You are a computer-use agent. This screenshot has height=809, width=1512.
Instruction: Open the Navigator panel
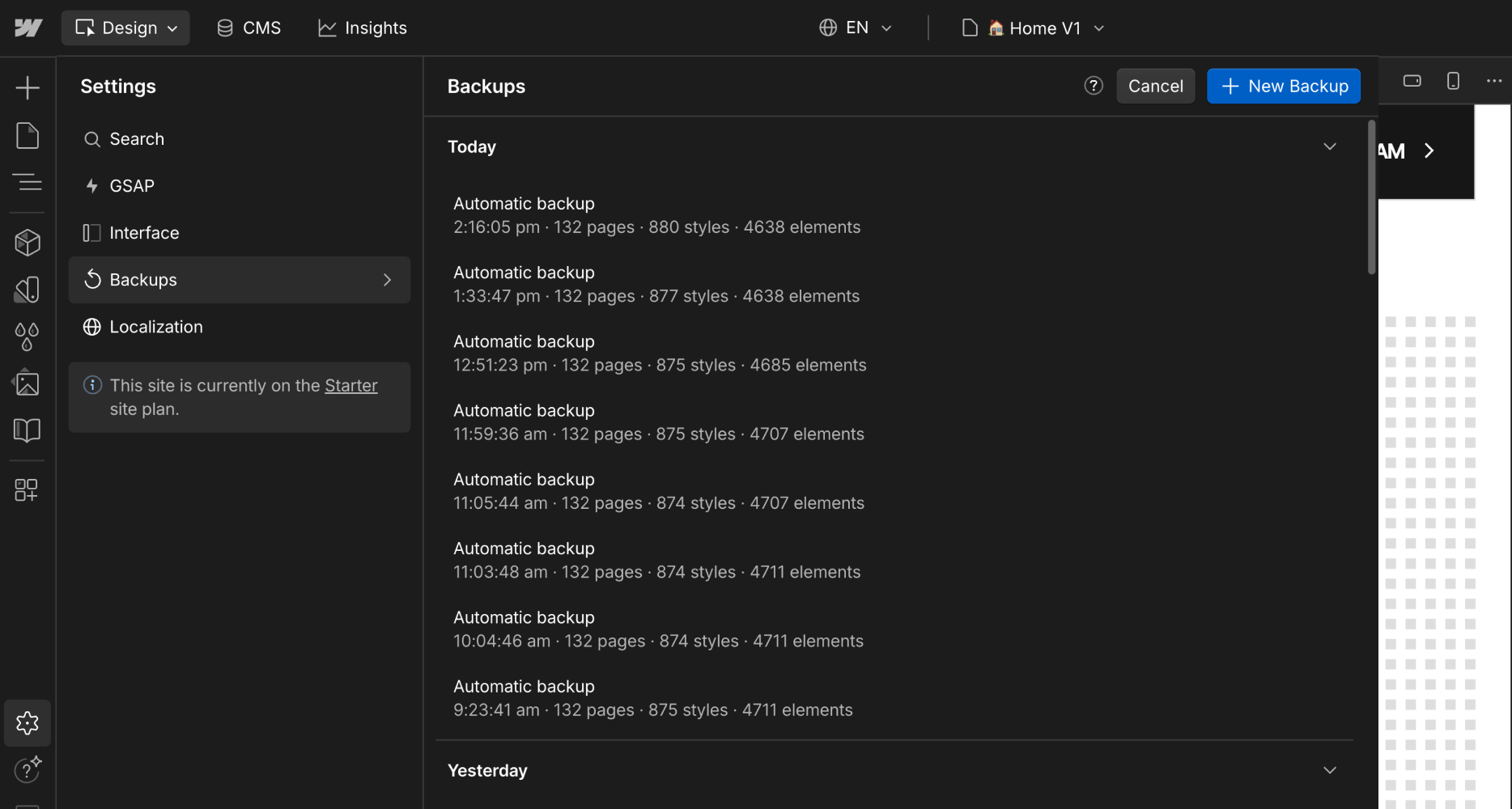pos(28,182)
